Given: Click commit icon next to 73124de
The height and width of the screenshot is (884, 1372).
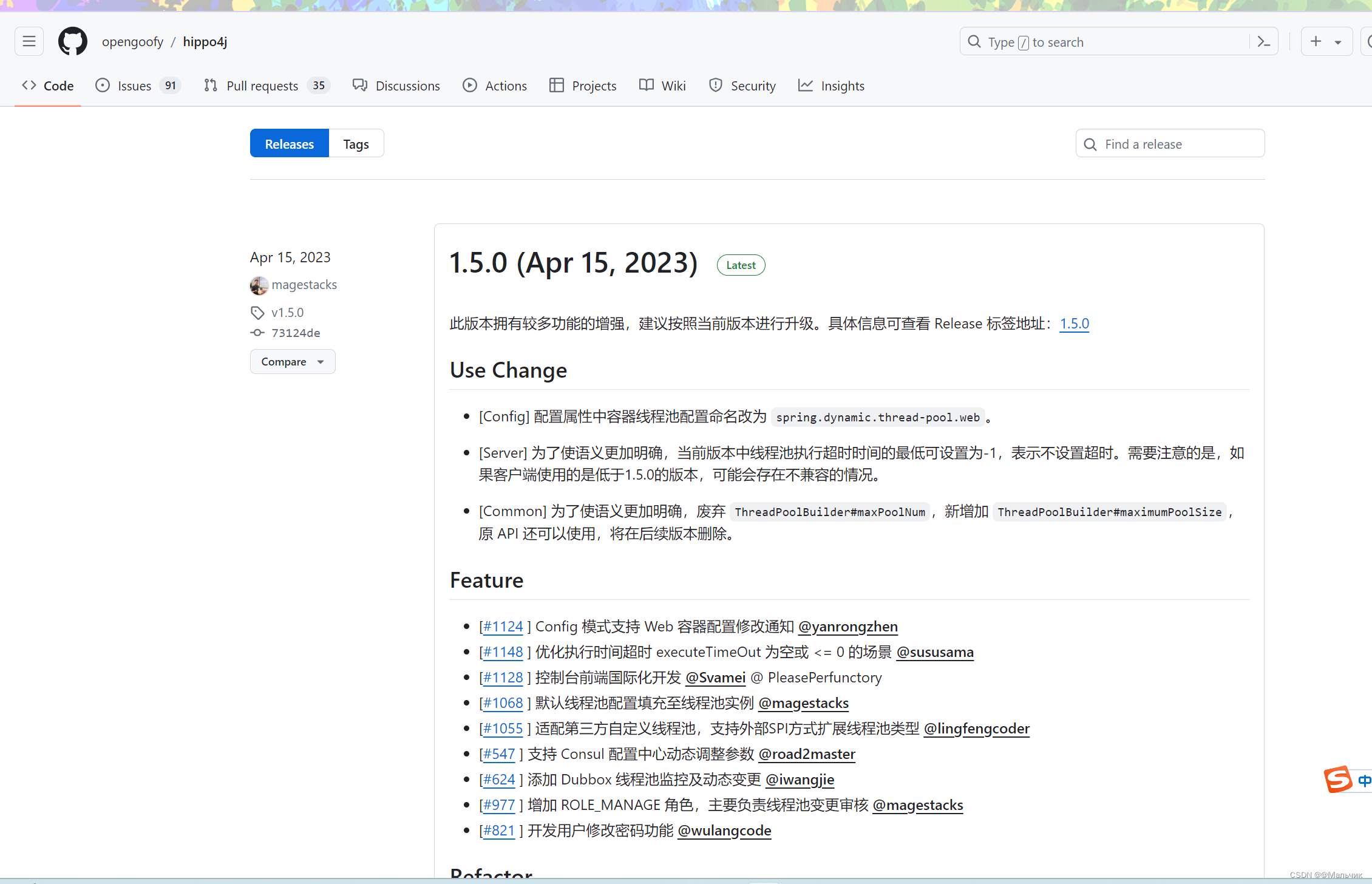Looking at the screenshot, I should [257, 332].
